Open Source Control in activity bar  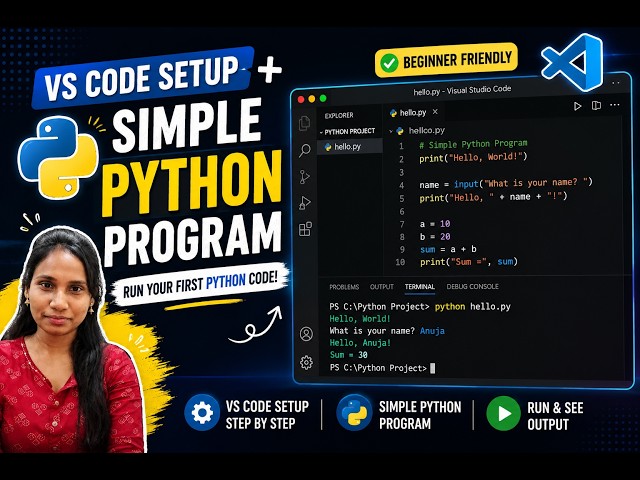pyautogui.click(x=304, y=177)
